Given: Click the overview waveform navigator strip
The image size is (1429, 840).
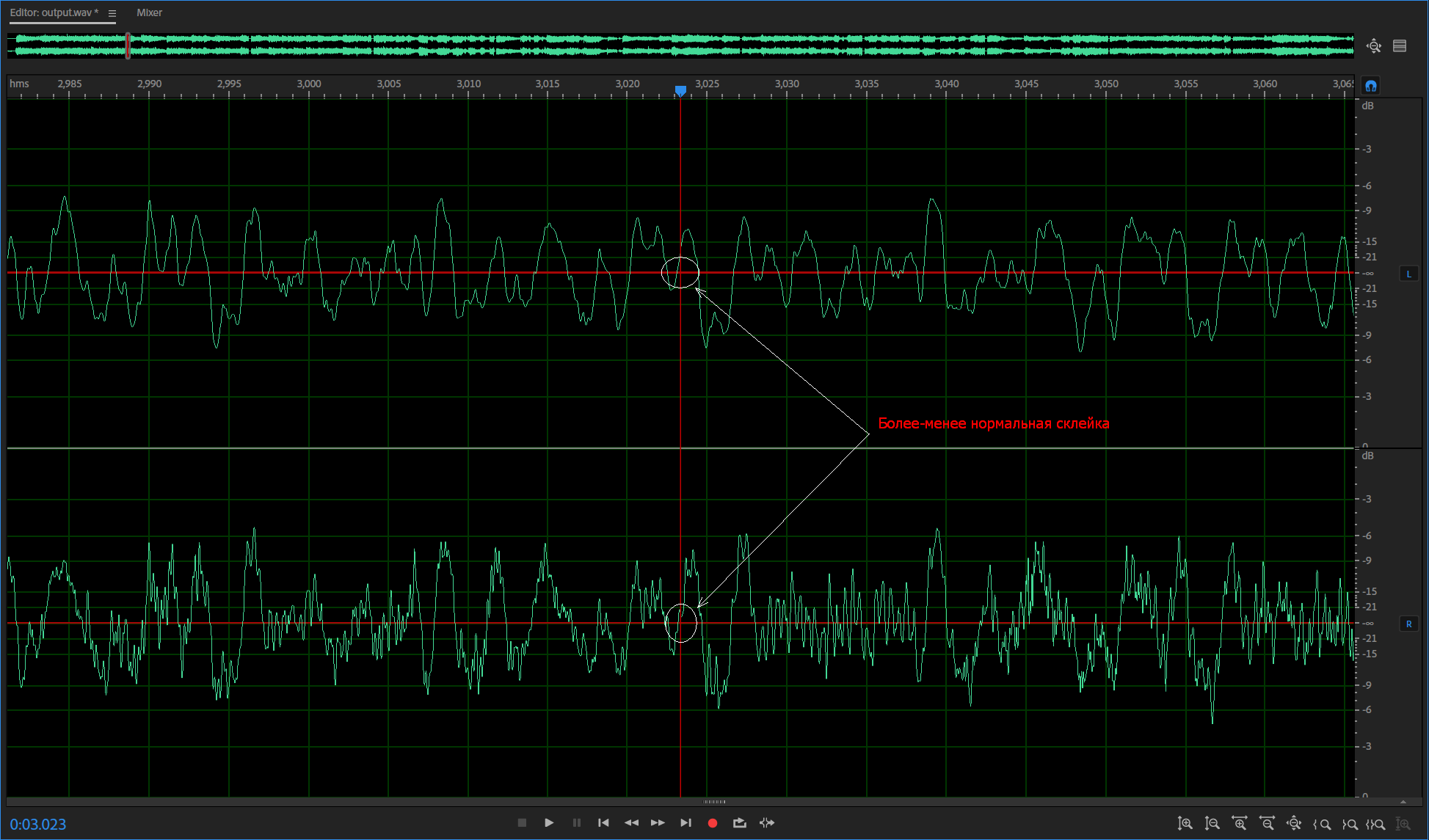Looking at the screenshot, I should [680, 45].
